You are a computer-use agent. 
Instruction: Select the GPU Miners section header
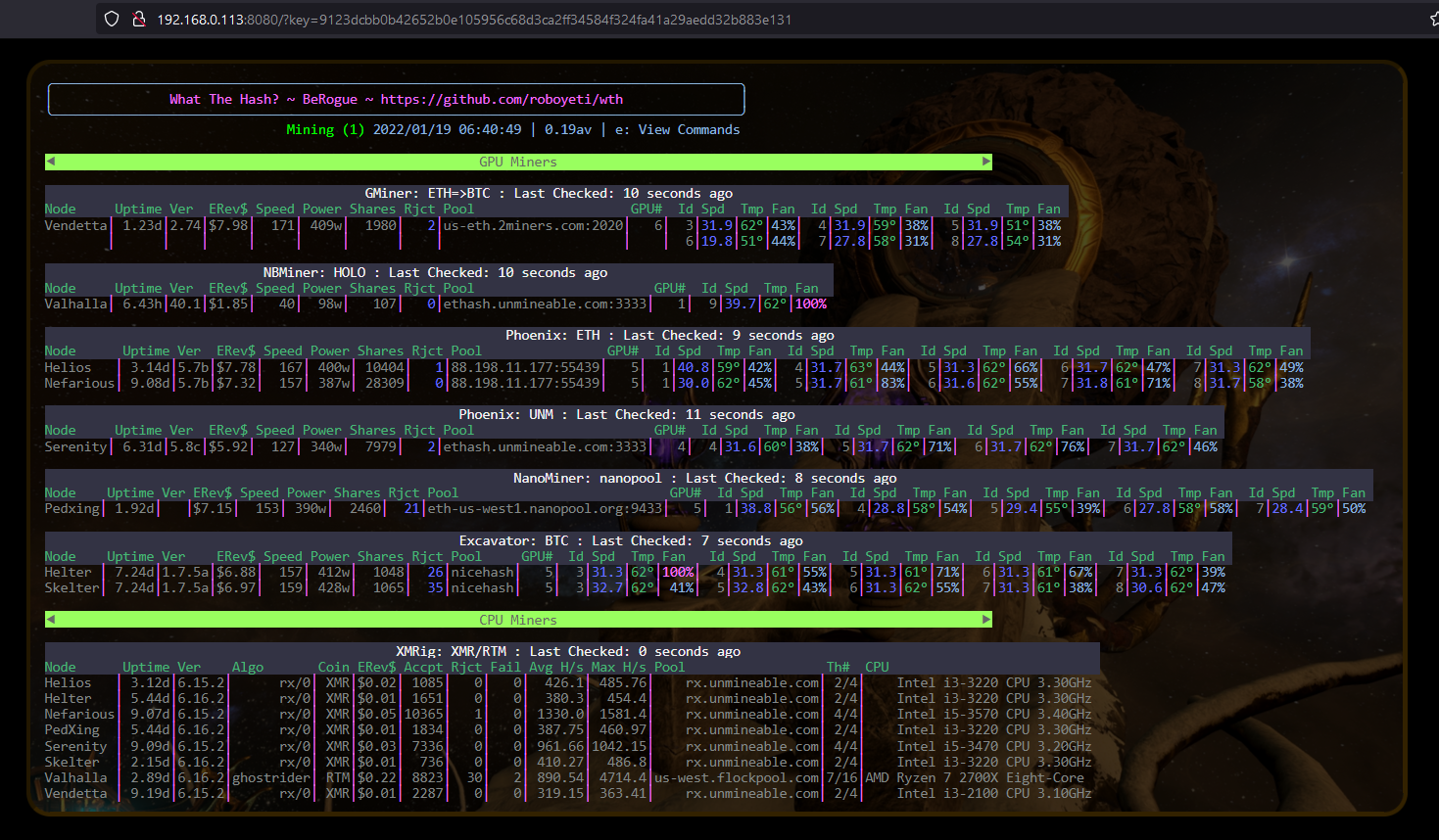tap(518, 162)
